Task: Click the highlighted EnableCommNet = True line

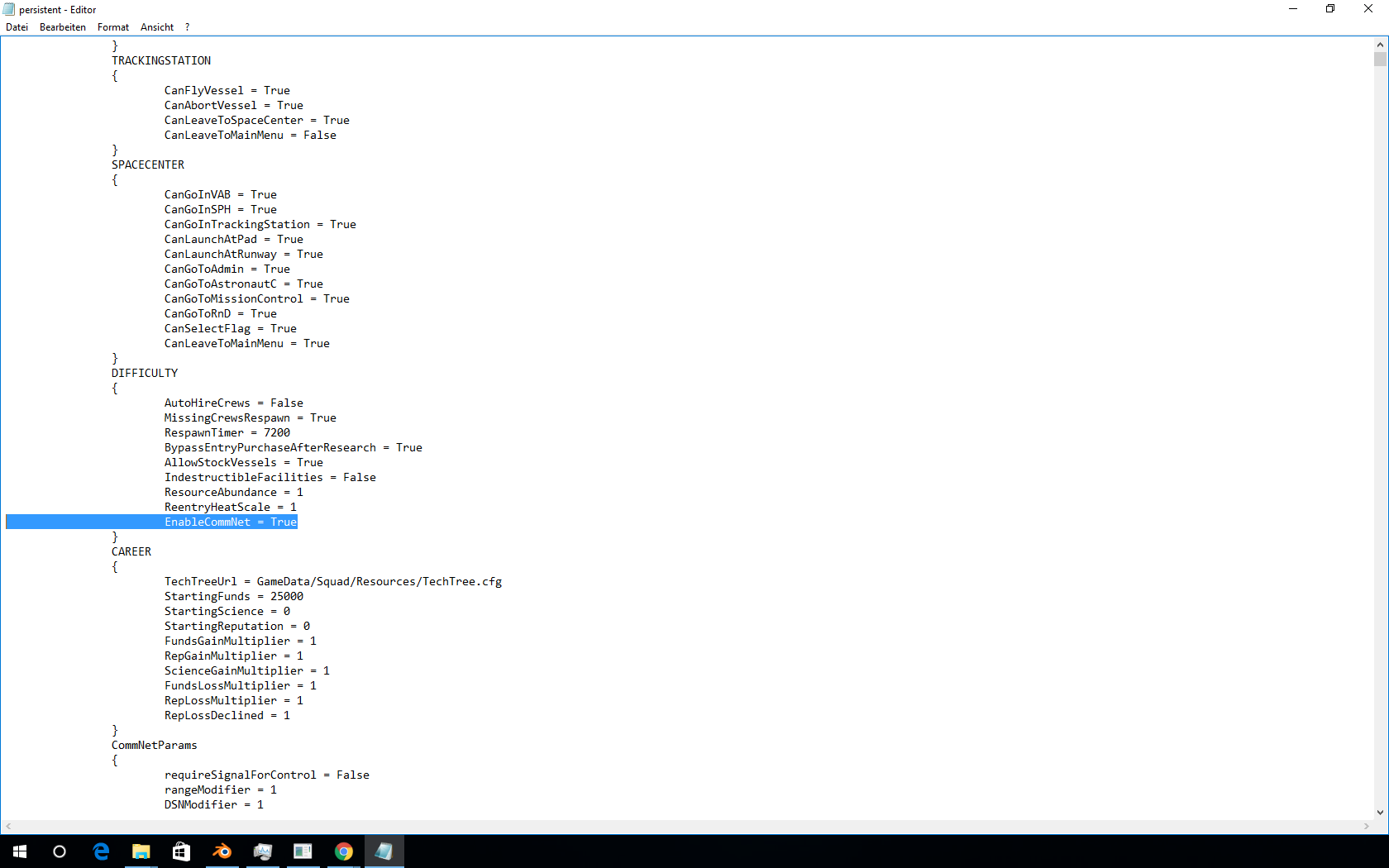Action: point(230,522)
